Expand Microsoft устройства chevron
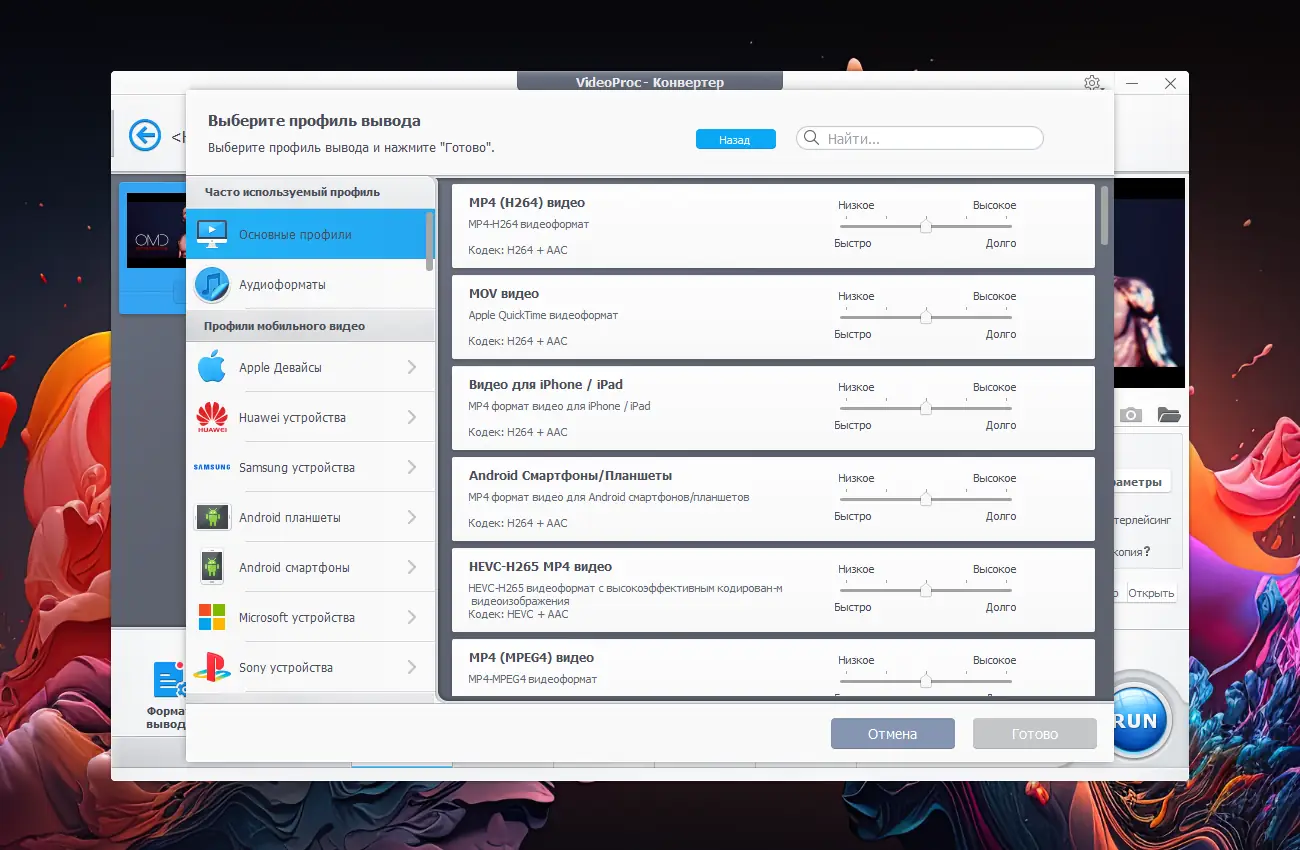 (412, 617)
